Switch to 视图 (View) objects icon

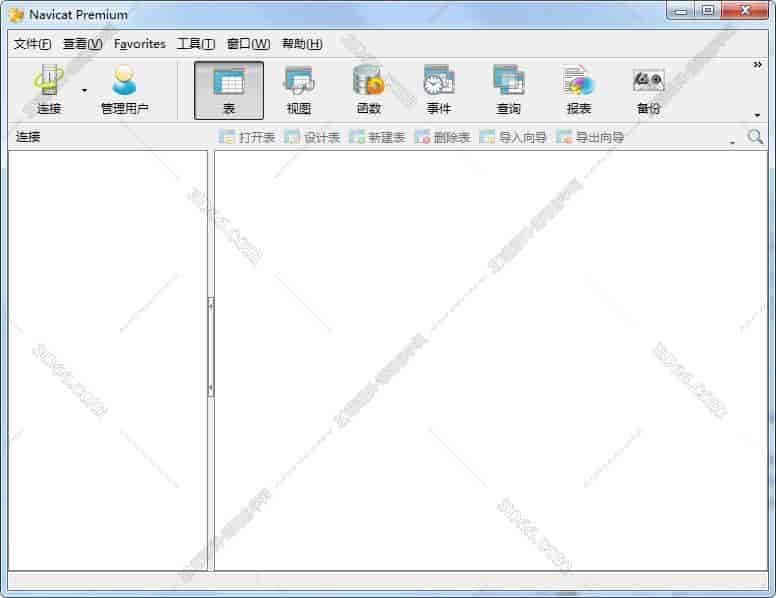[299, 89]
